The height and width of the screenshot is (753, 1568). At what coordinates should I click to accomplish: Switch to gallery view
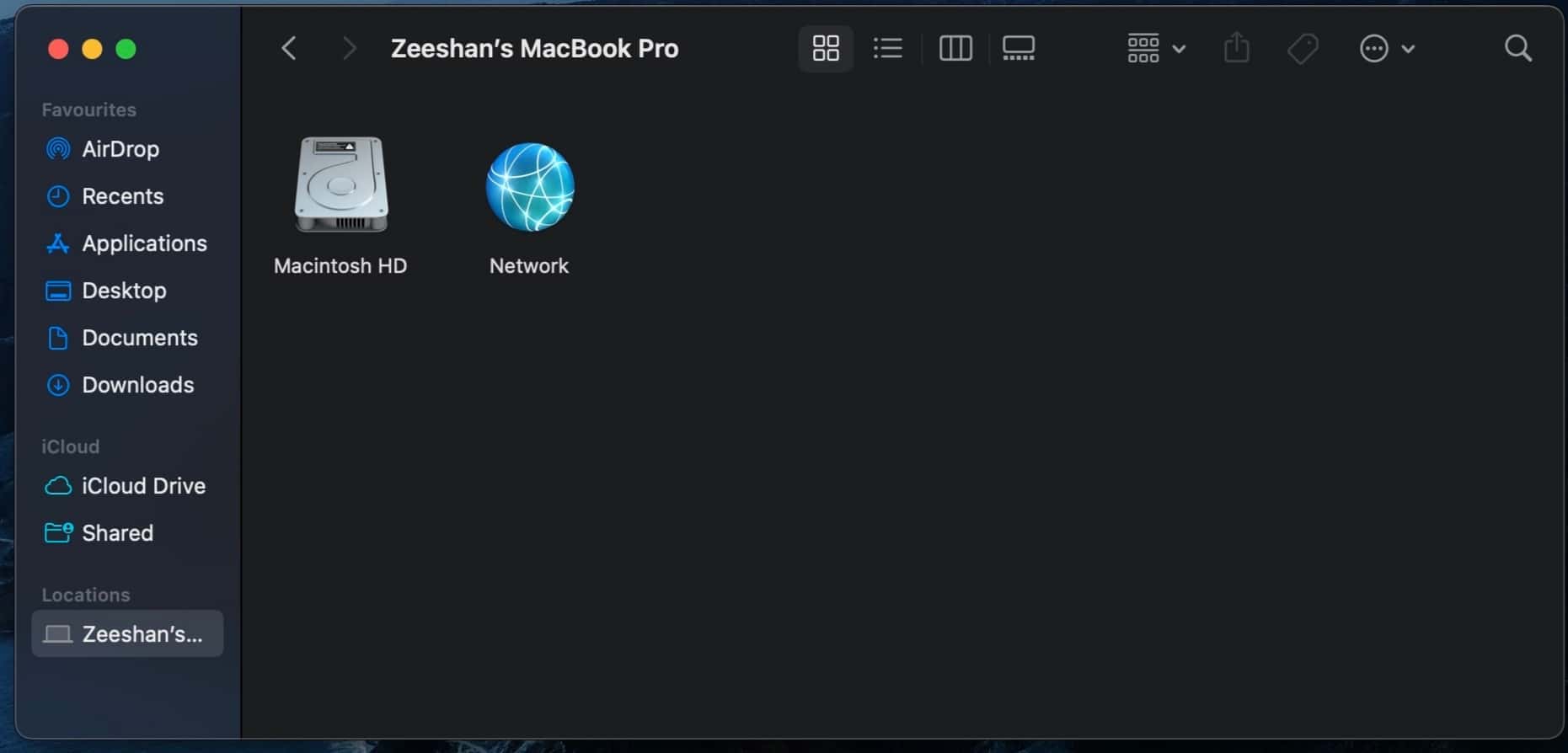(1019, 48)
